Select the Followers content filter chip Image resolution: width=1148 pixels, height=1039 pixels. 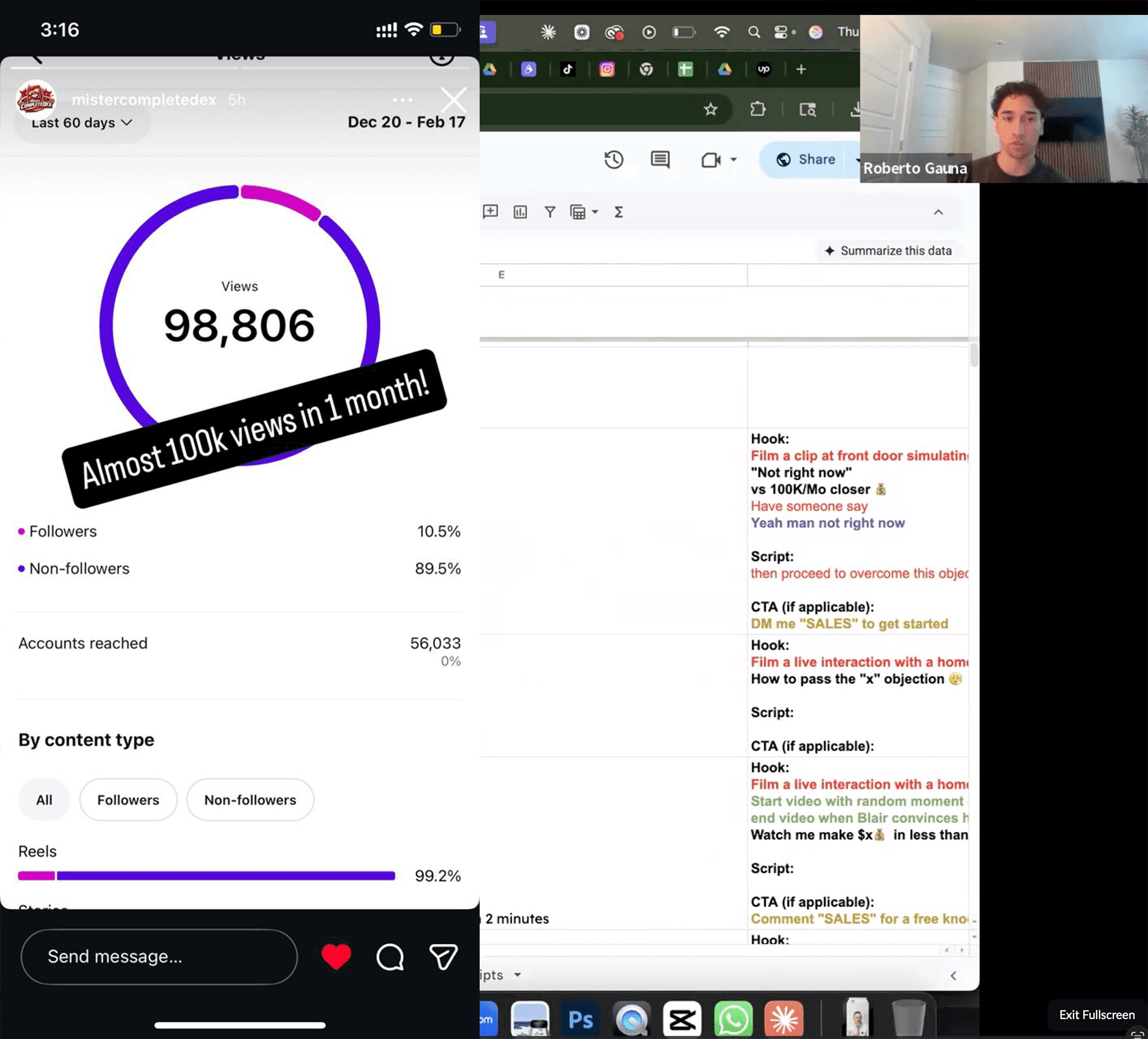[x=128, y=800]
